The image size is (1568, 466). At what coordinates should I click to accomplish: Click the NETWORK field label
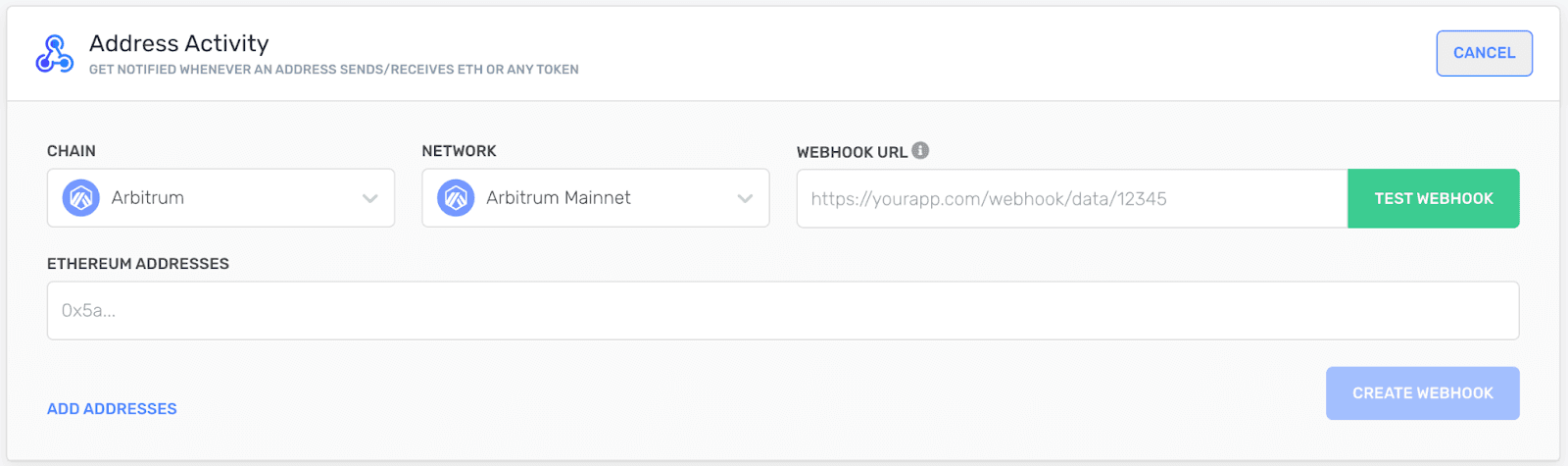pos(459,151)
